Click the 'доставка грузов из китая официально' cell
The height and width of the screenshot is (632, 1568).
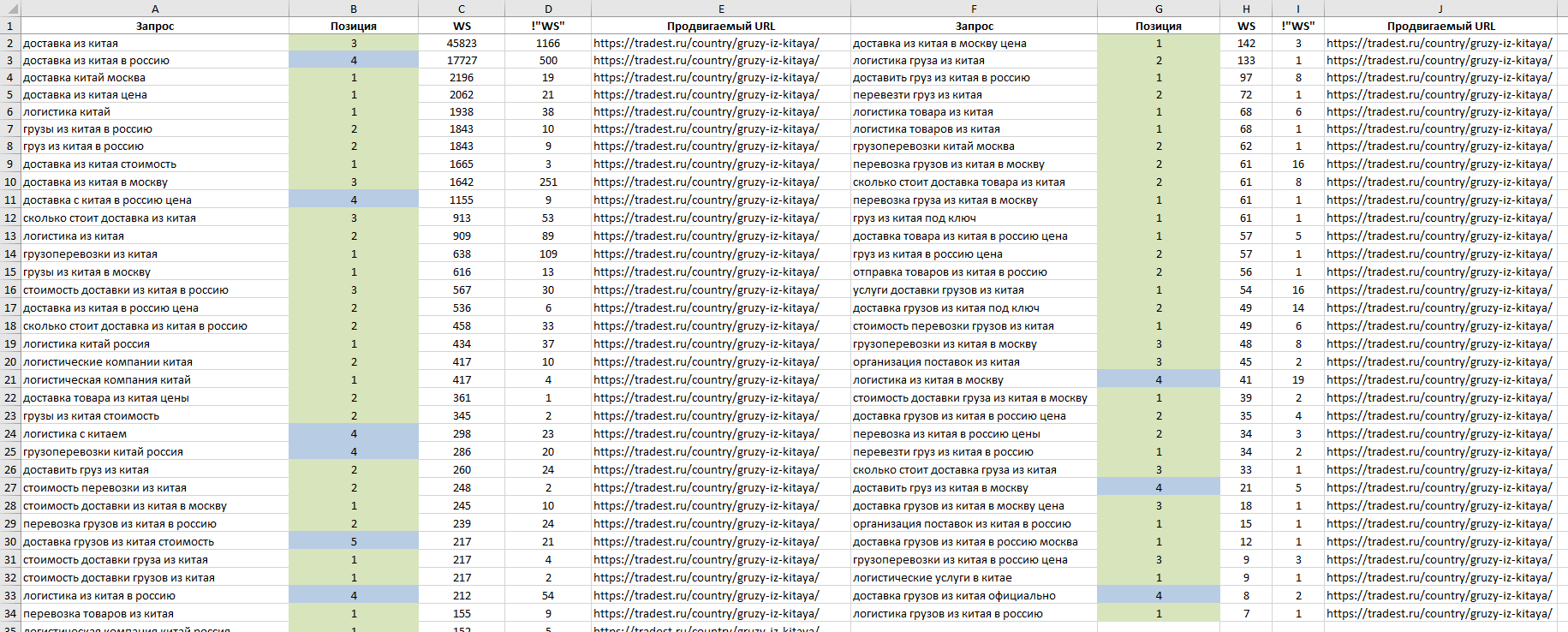pos(954,596)
